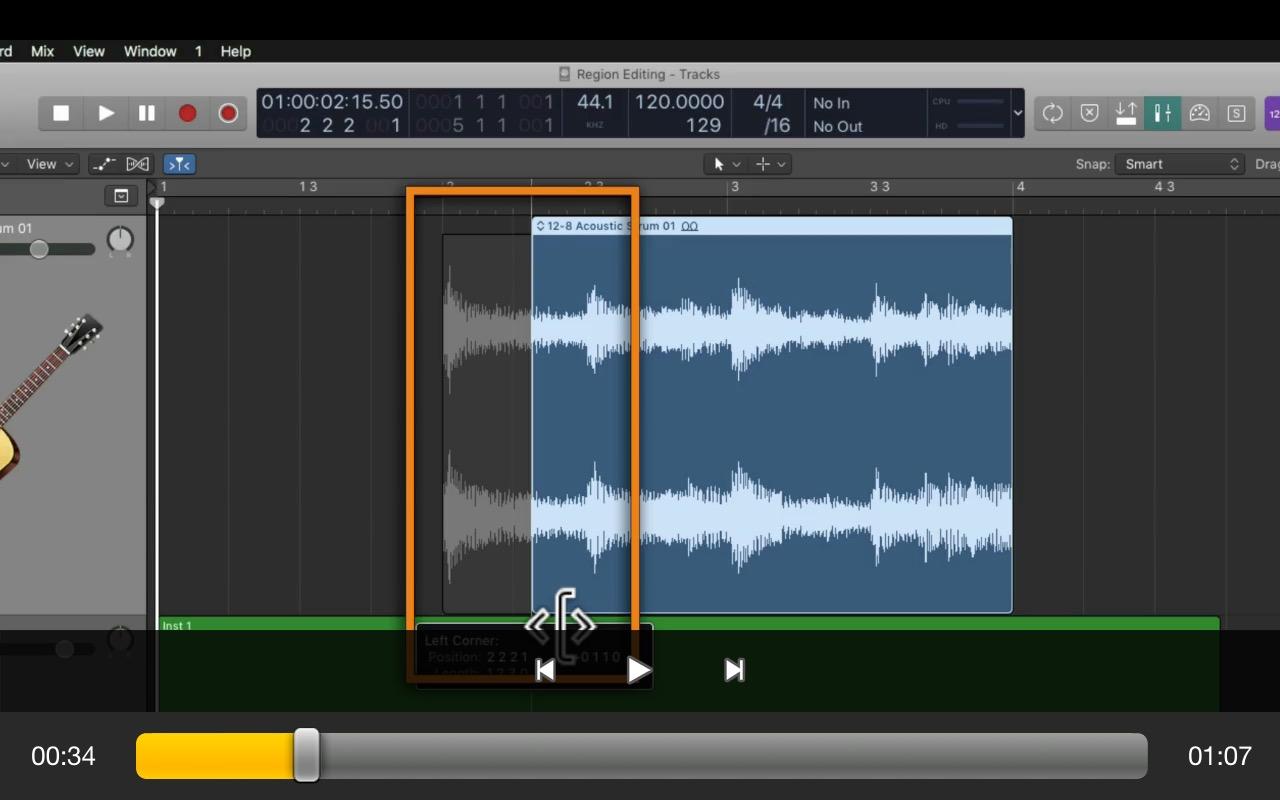Click the purple count-in button

tap(1273, 113)
